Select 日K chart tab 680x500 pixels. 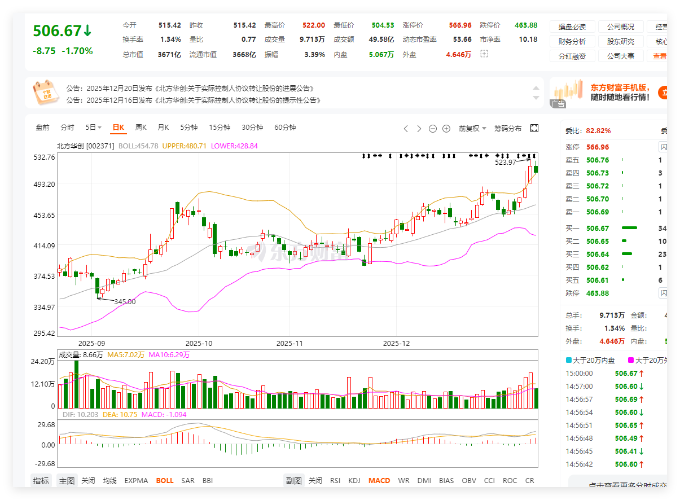[x=118, y=127]
